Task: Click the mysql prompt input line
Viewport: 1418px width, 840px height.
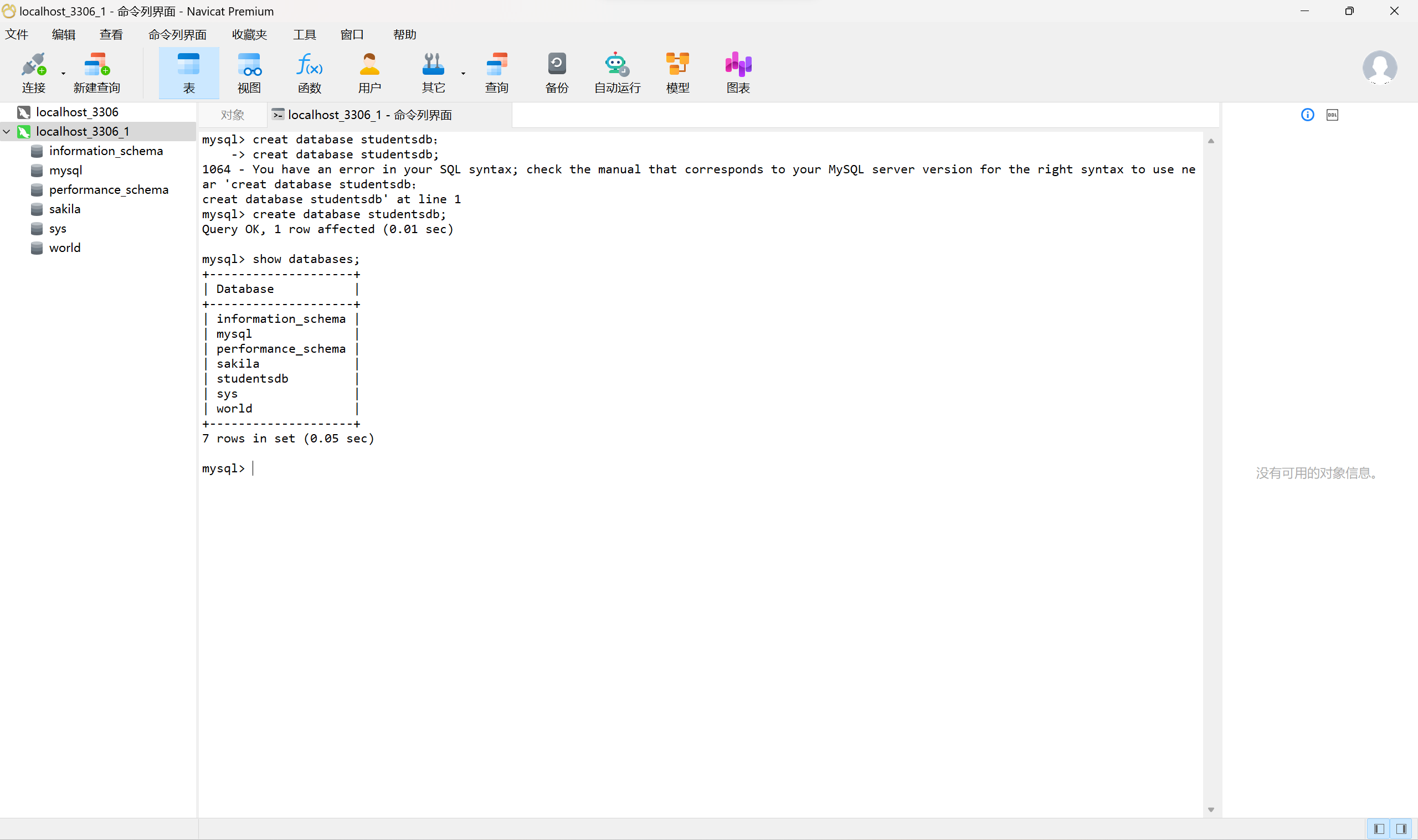Action: coord(396,468)
